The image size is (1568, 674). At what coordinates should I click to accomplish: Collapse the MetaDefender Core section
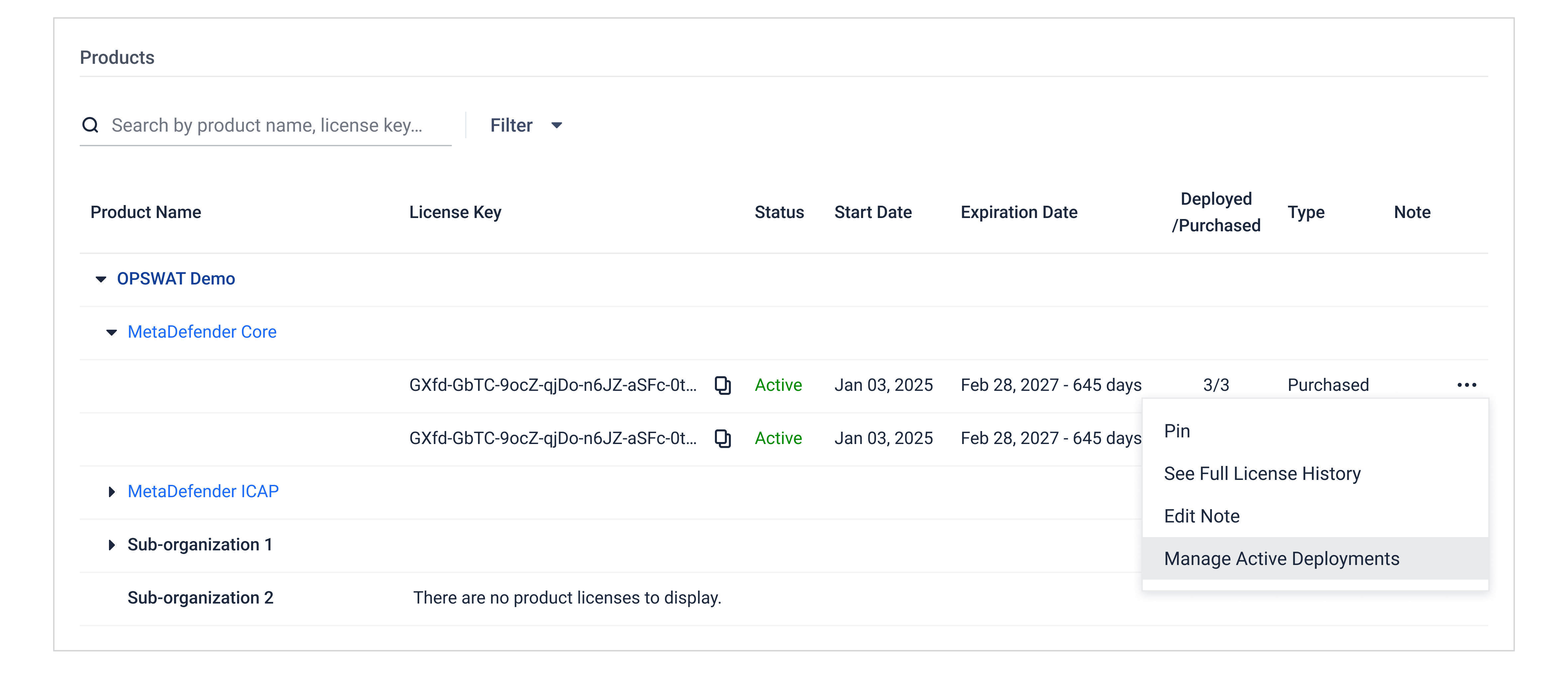coord(111,332)
